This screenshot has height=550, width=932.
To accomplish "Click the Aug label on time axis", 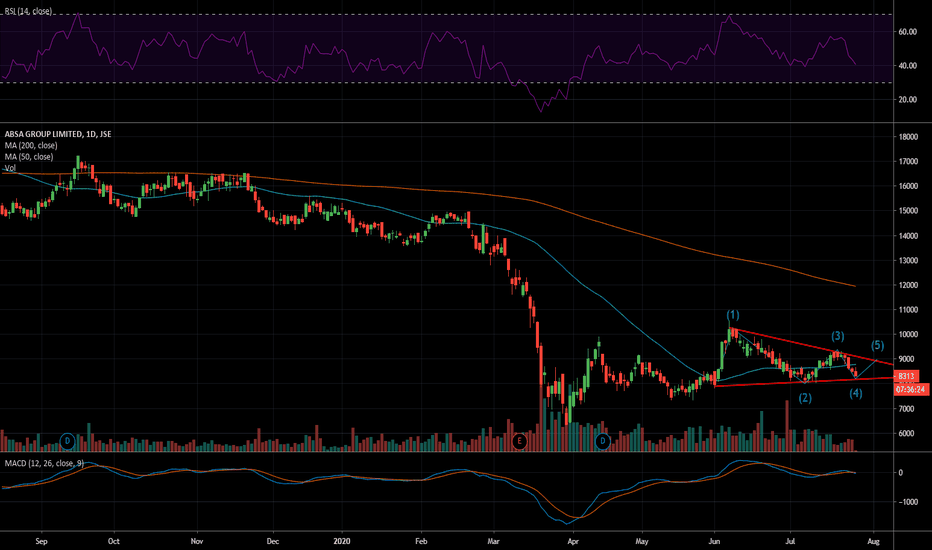I will coord(873,541).
